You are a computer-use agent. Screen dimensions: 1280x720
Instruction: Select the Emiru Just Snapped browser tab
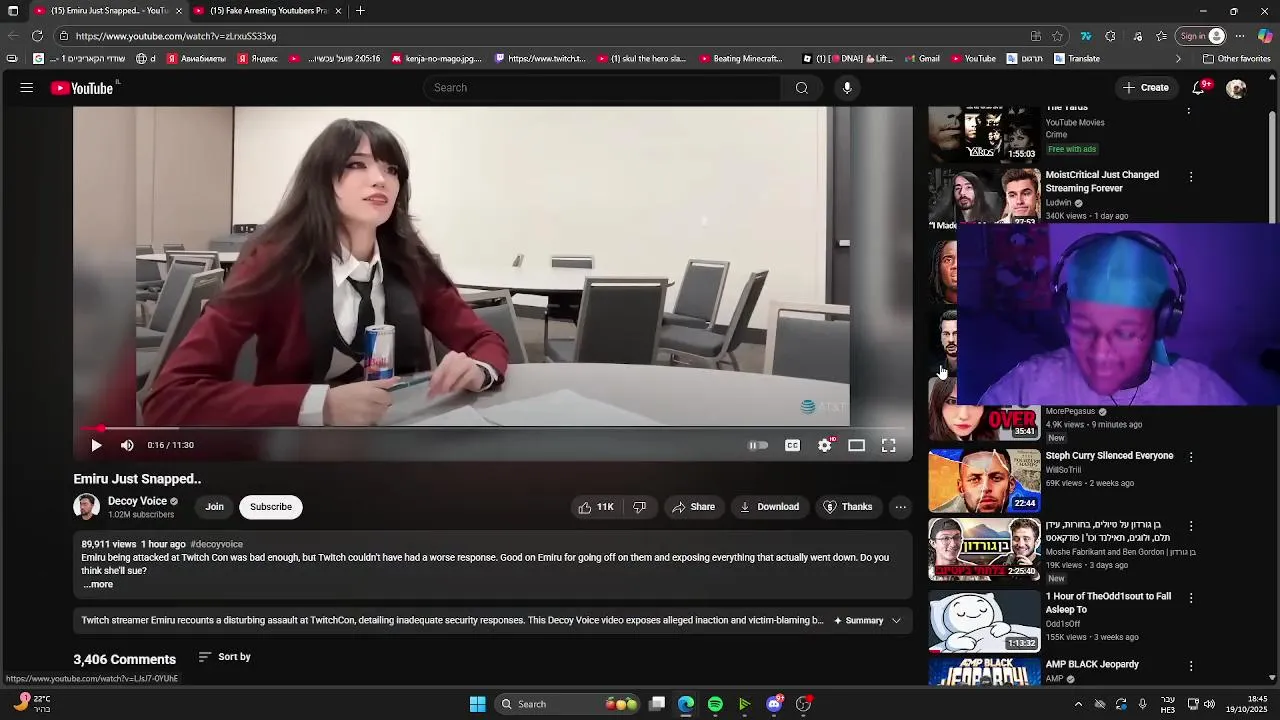(108, 11)
